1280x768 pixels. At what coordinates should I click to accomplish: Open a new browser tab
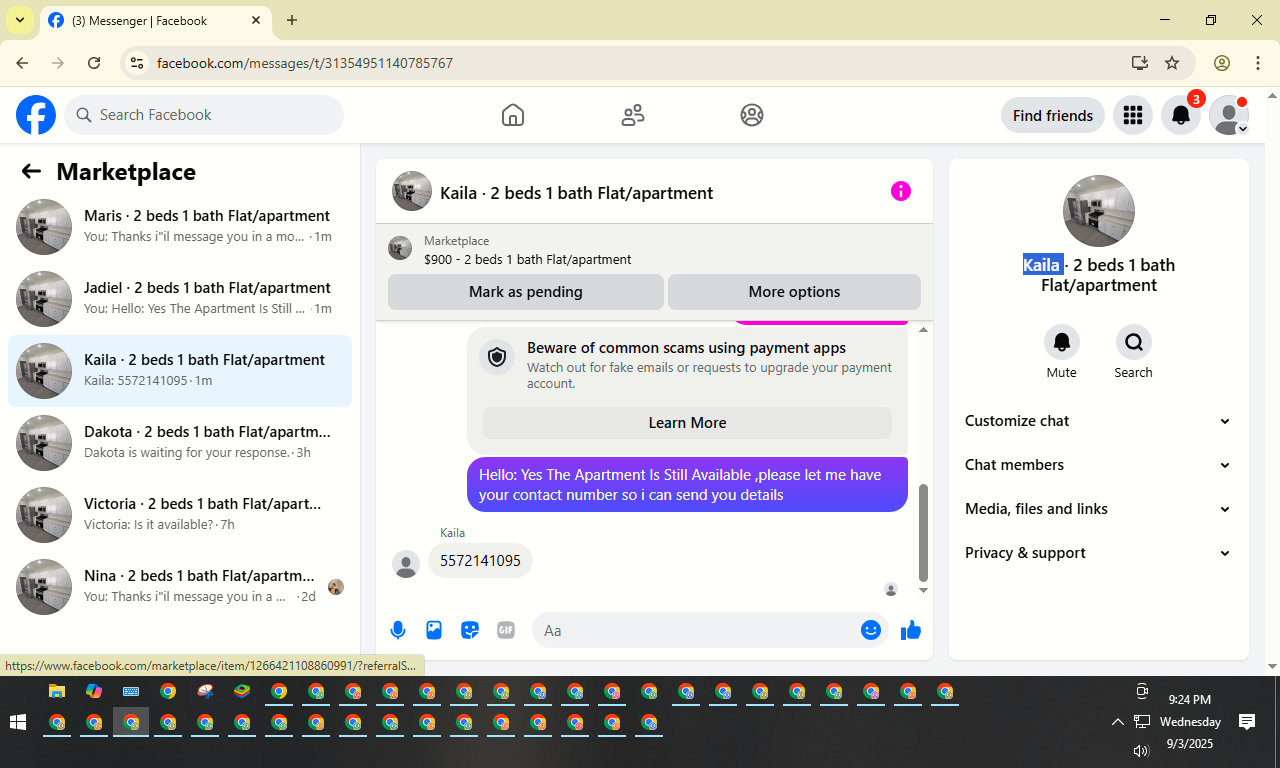click(x=292, y=20)
